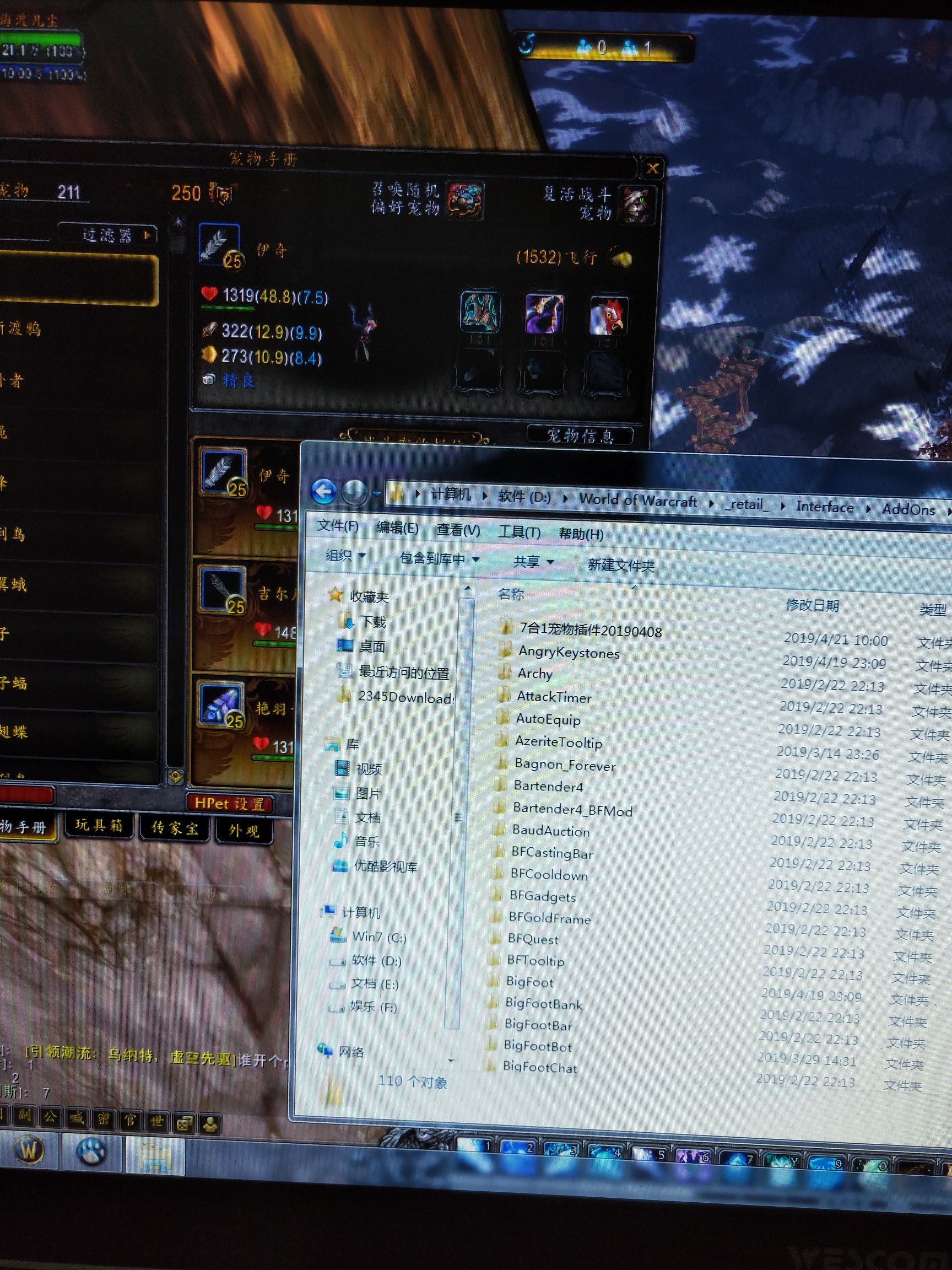Viewport: 952px width, 1270px height.
Task: Open the 7合1宠物插件20190408 folder
Action: (590, 631)
